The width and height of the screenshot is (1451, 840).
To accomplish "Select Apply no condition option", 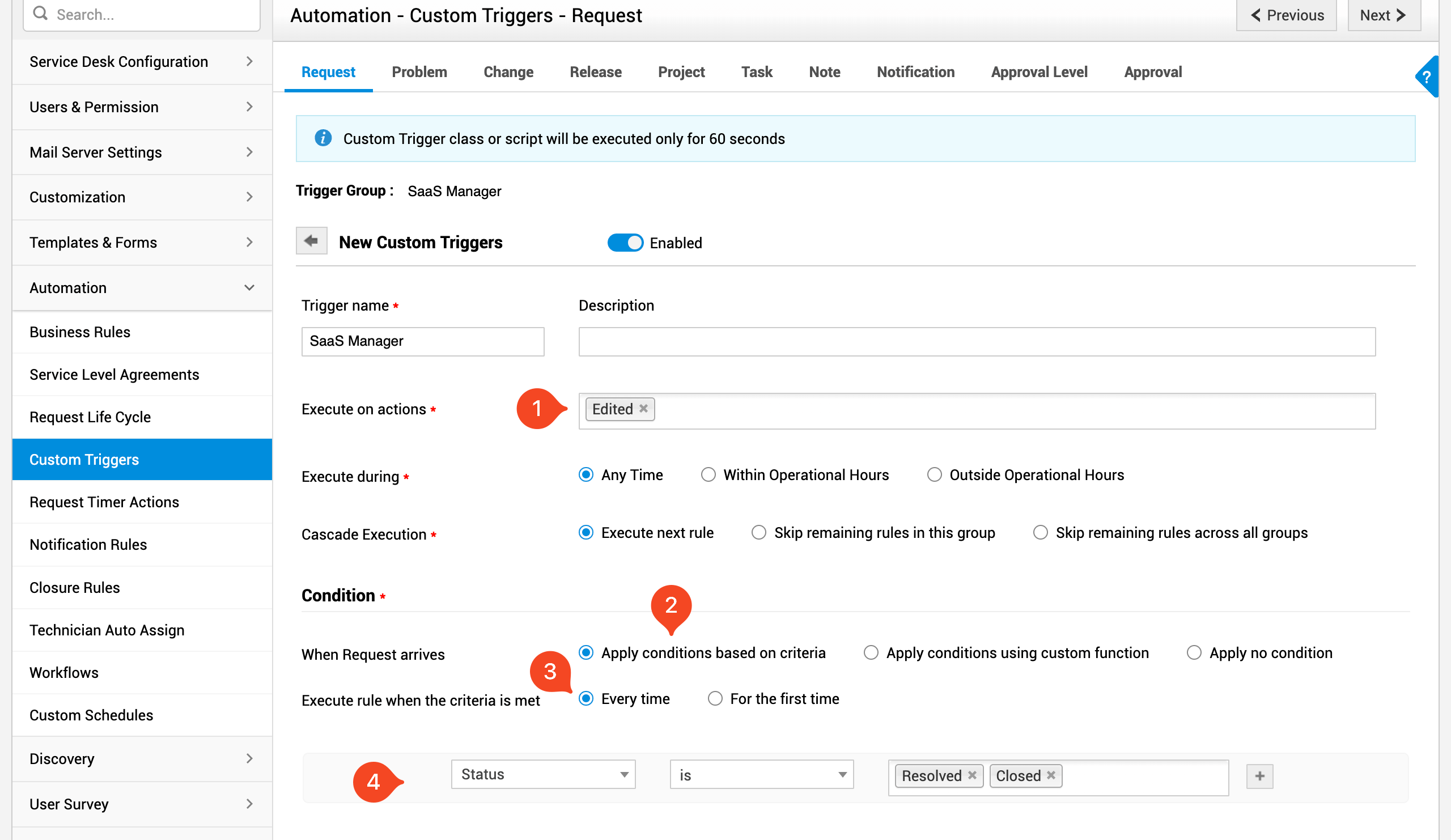I will pos(1194,652).
